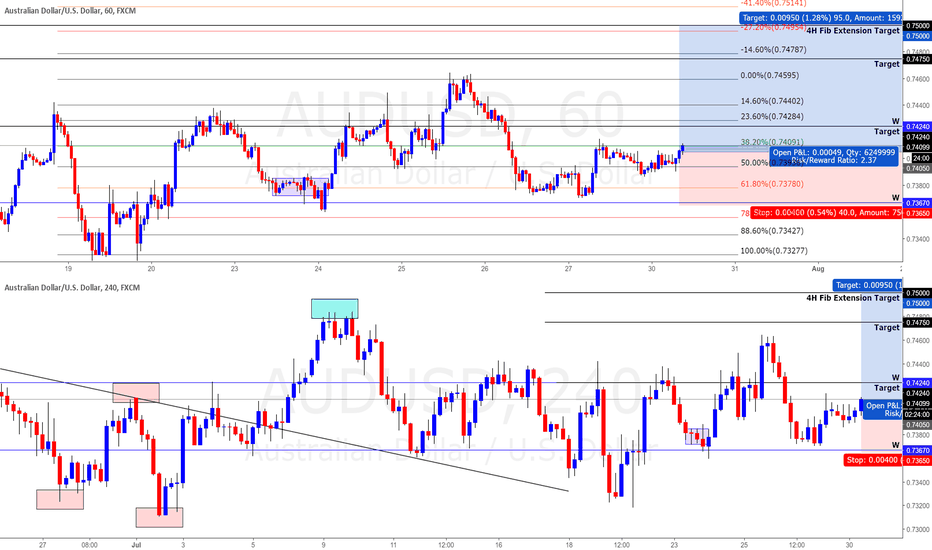Click the red 0.73650 price tag on the 240 chart axis
Screen dimensions: 932x550
tap(917, 460)
